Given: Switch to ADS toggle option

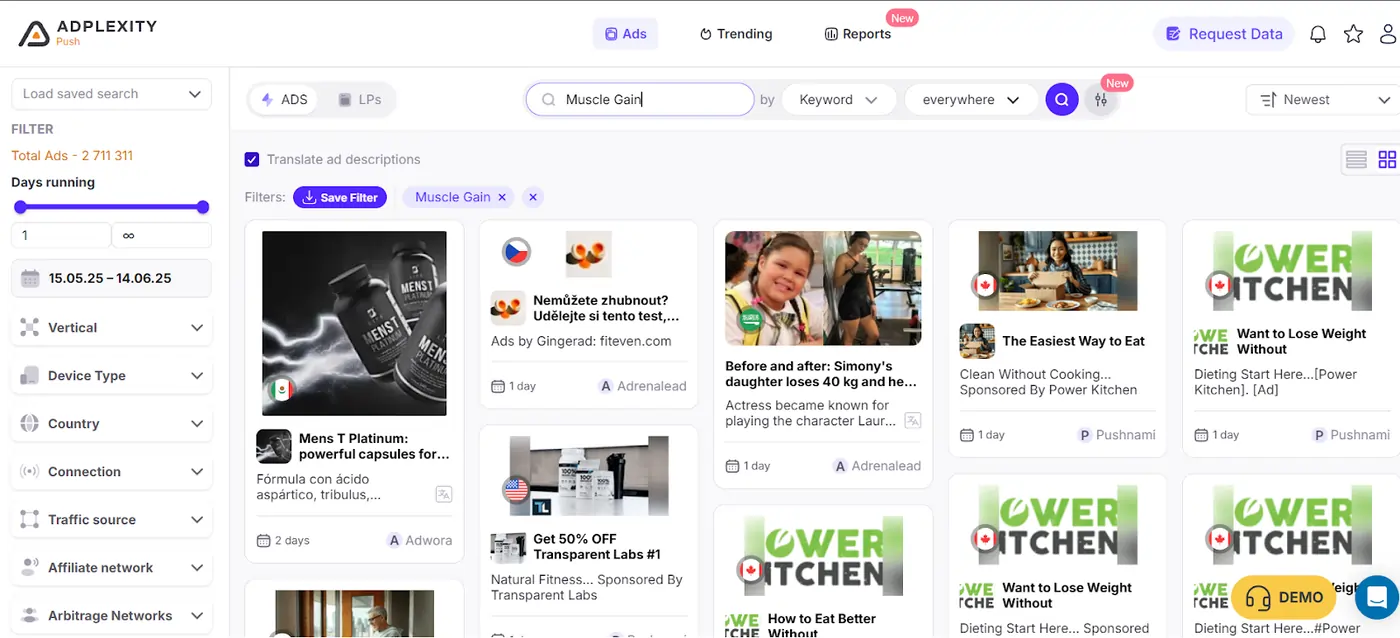Looking at the screenshot, I should click(284, 100).
